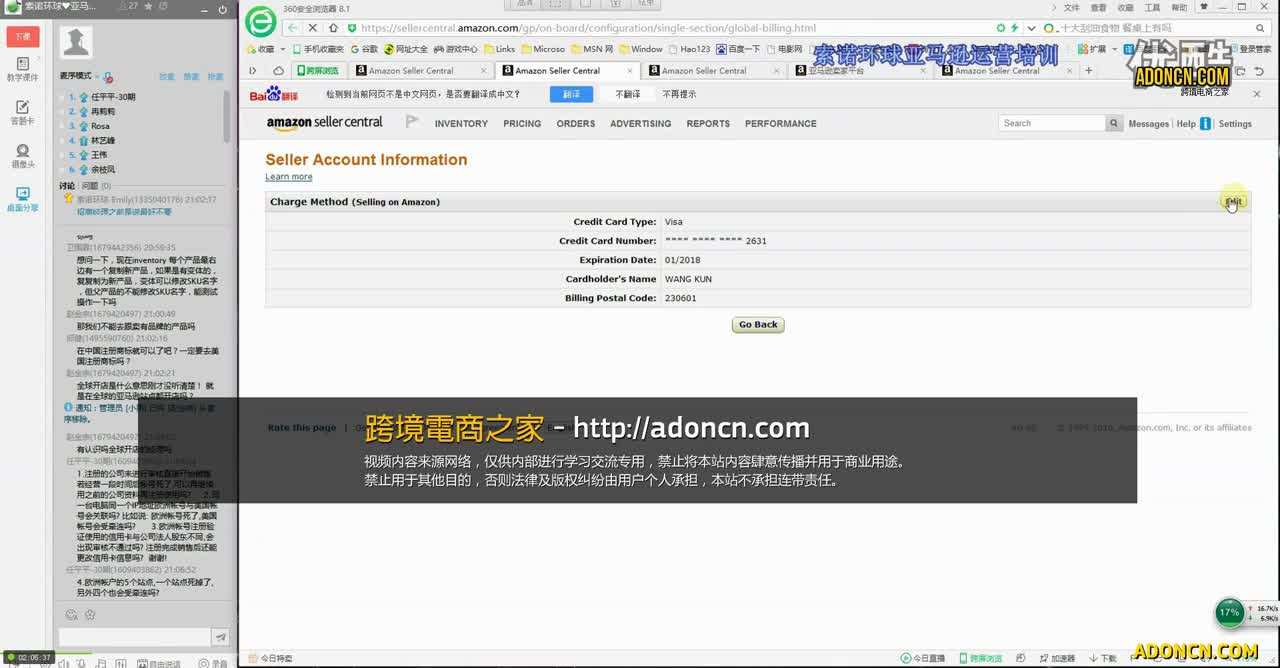Click the chat message input box
Image resolution: width=1280 pixels, height=668 pixels.
click(133, 637)
